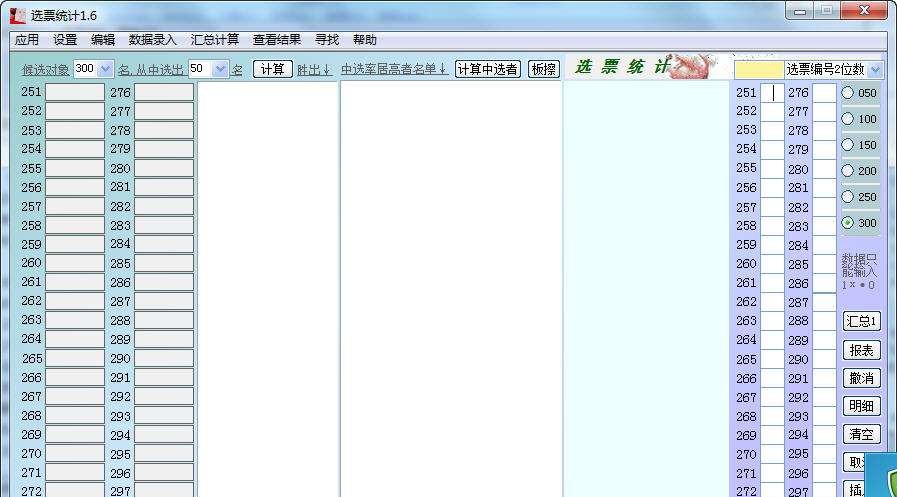
Task: Click the 清空 button
Action: (862, 434)
